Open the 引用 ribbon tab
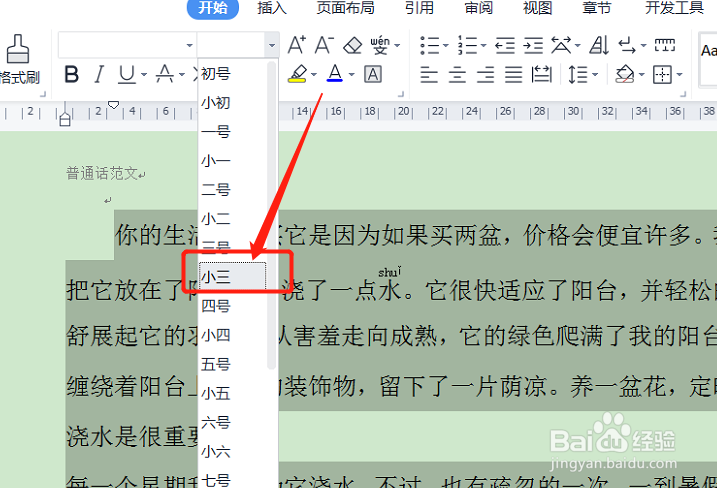The height and width of the screenshot is (488, 717). [x=419, y=8]
